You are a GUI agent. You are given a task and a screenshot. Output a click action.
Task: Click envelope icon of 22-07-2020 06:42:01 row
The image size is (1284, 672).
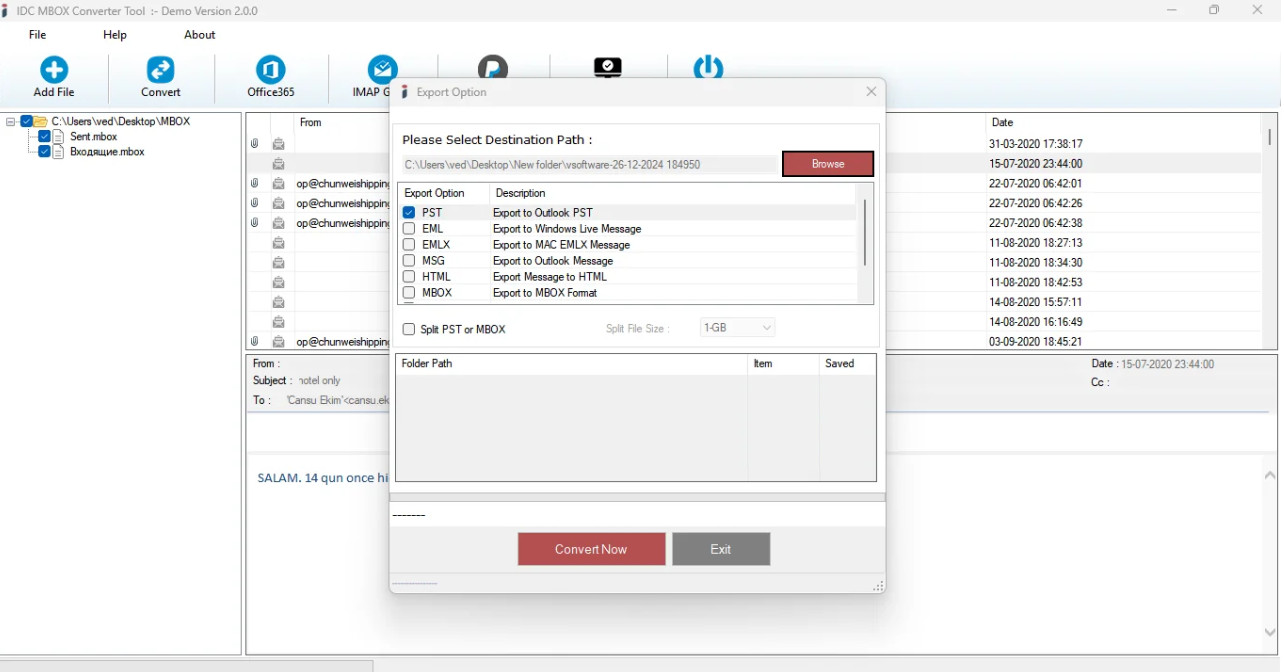click(x=279, y=184)
